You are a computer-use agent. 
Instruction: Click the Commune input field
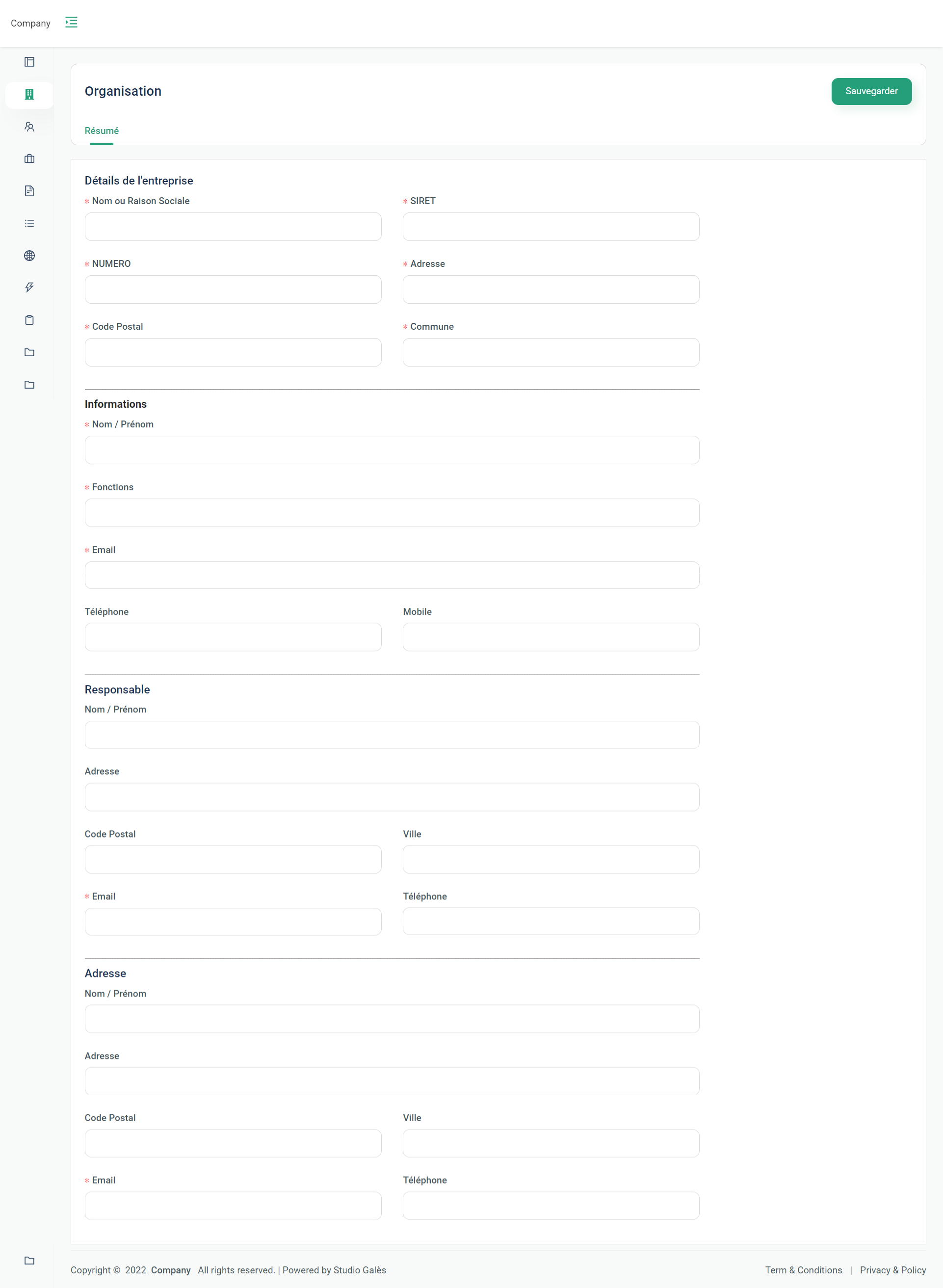point(550,352)
